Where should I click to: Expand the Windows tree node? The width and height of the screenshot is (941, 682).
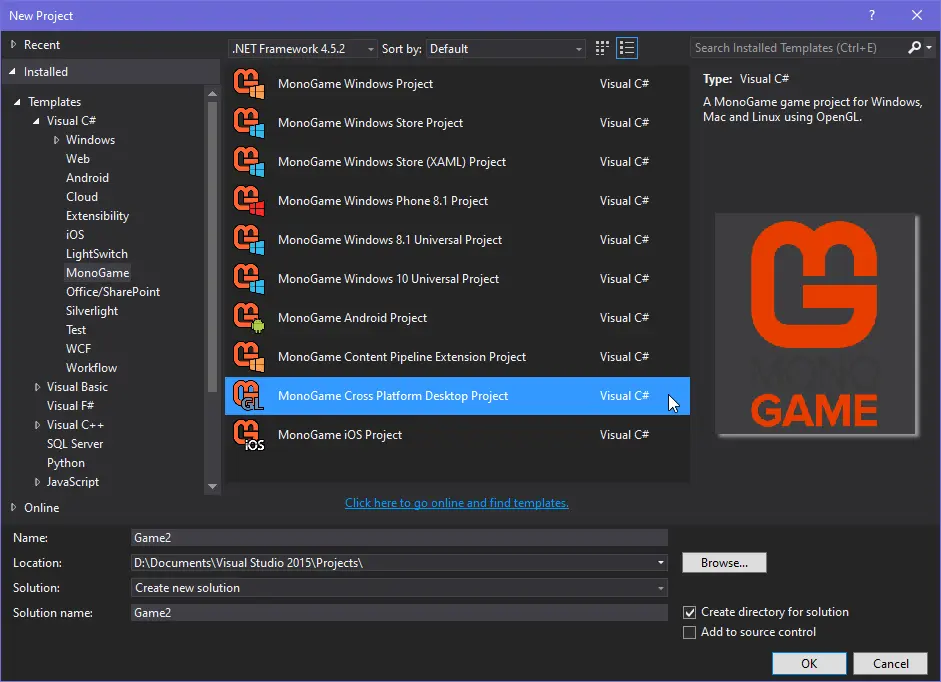tap(56, 140)
